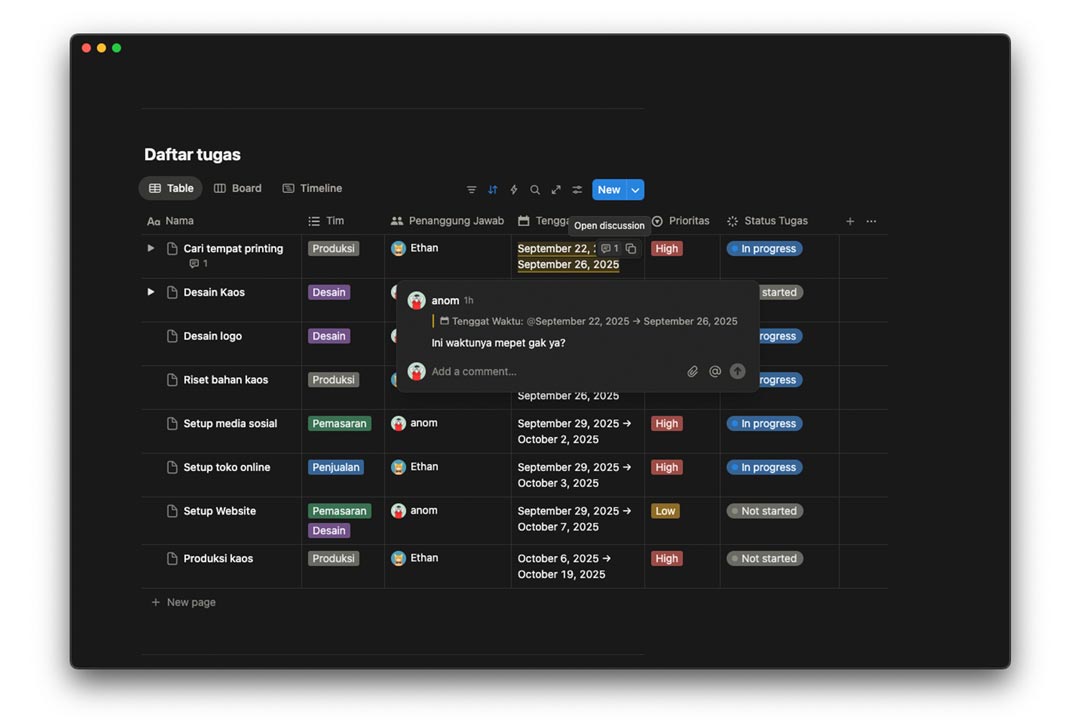Screen dimensions: 1080x720
Task: Expand the Cari tempat printing row
Action: [x=151, y=248]
